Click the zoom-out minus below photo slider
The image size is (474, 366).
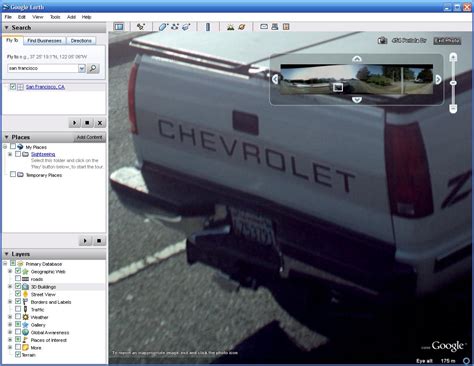(x=453, y=108)
